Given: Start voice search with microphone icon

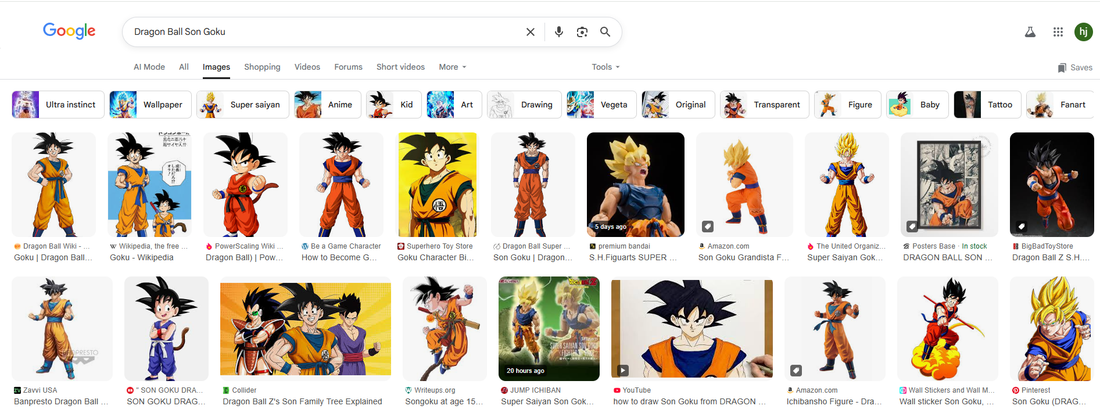Looking at the screenshot, I should [559, 32].
